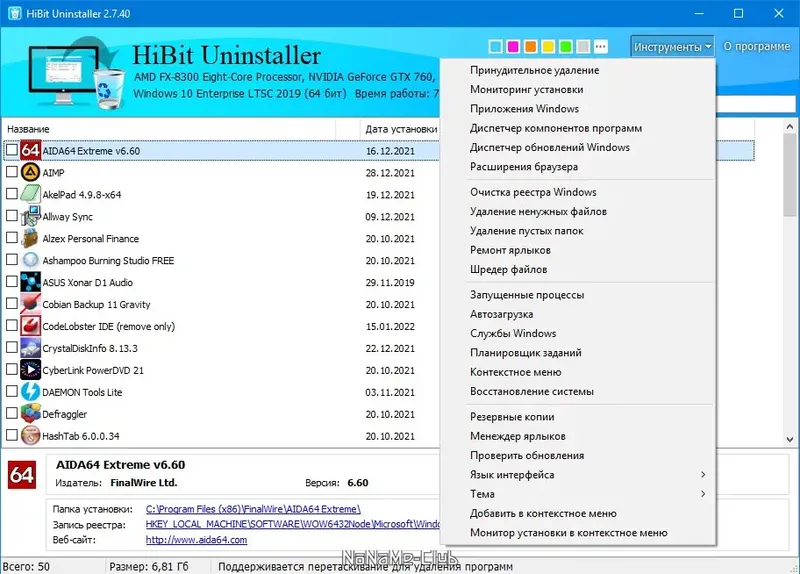Click the AIDA64 Extreme program icon in list

31,151
